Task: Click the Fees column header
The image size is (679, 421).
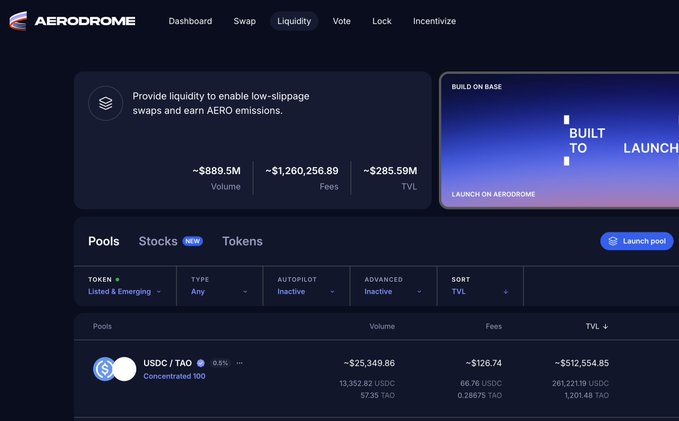Action: pyautogui.click(x=494, y=326)
